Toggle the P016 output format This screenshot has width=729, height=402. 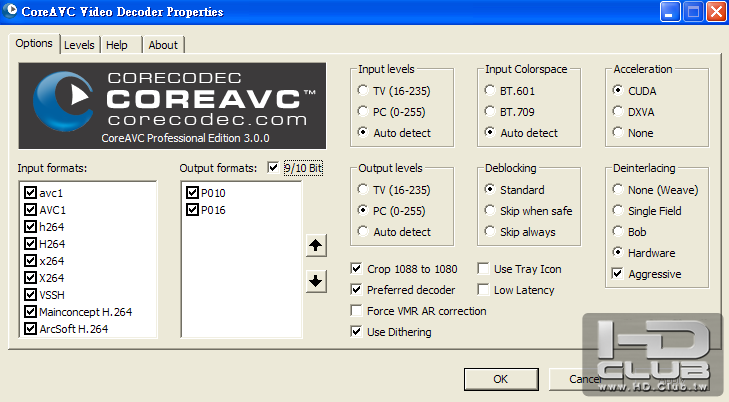[192, 210]
